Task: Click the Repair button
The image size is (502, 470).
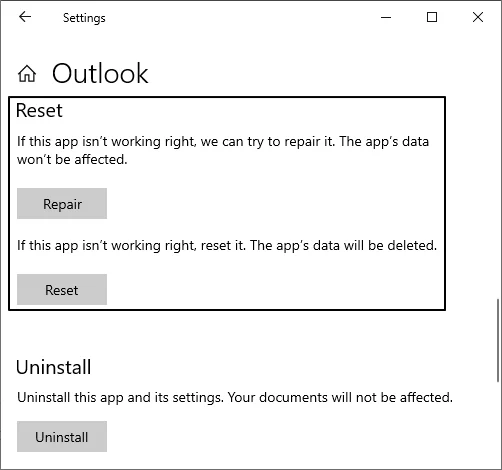Action: coord(62,203)
